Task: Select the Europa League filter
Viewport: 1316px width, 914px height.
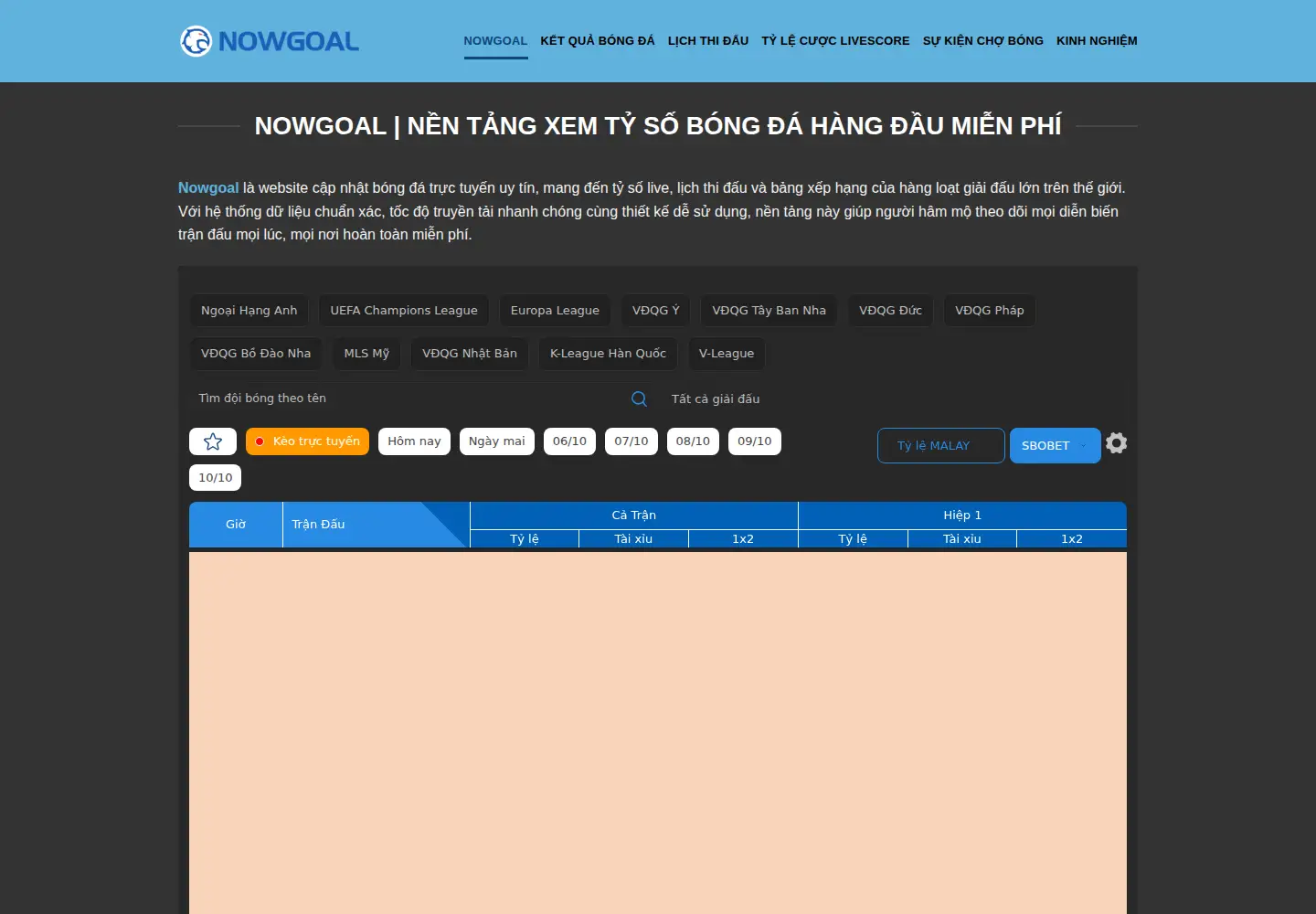Action: click(555, 311)
